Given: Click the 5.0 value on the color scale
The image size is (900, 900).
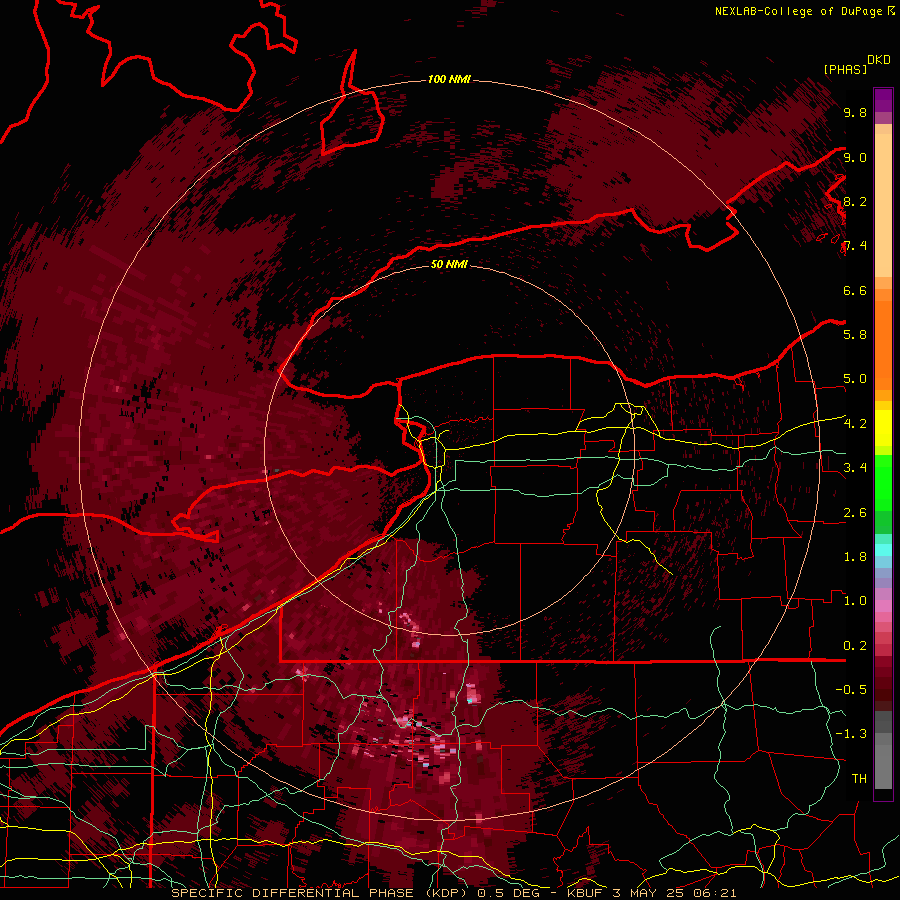Looking at the screenshot, I should pos(855,379).
